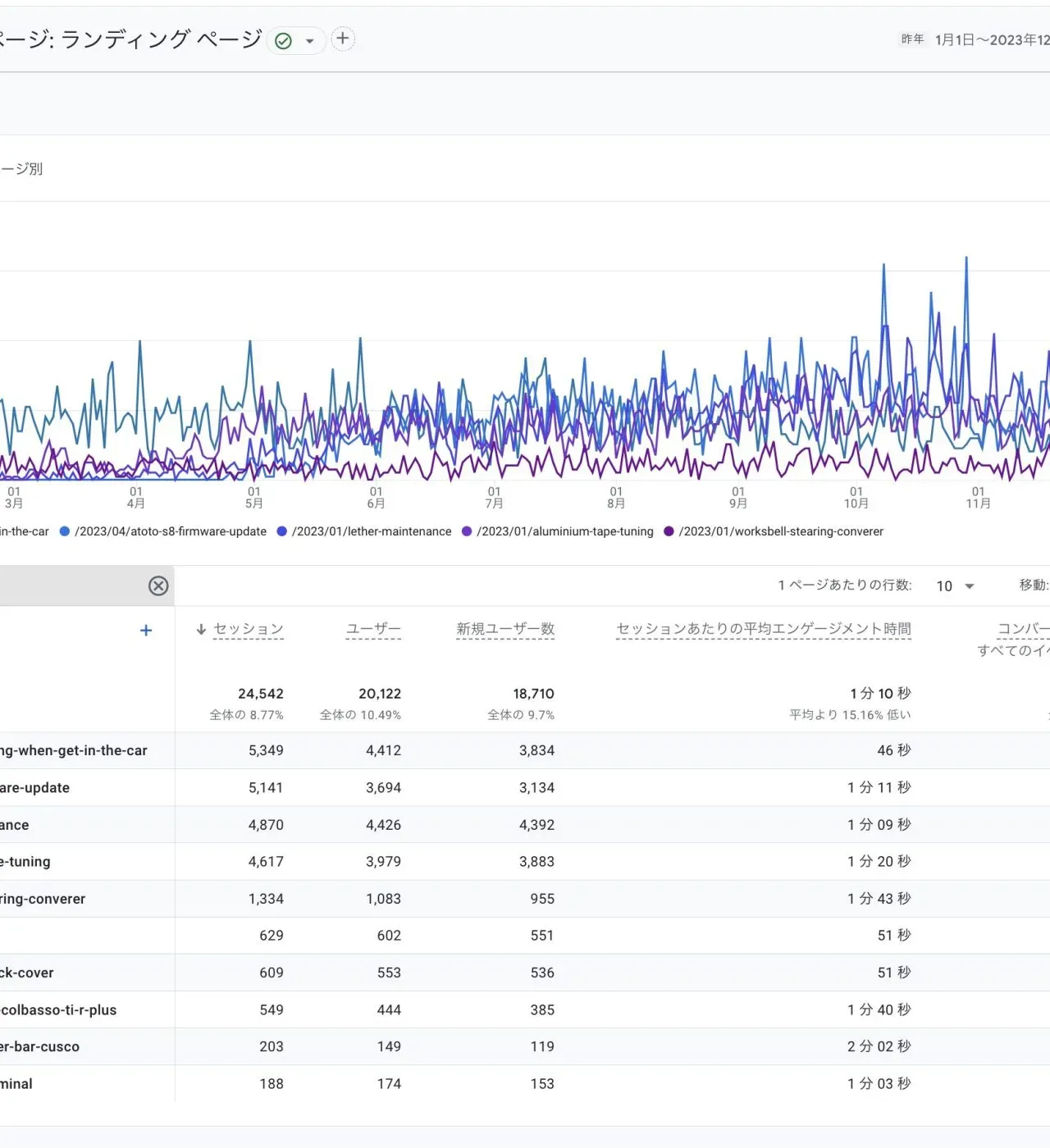Image resolution: width=1050 pixels, height=1148 pixels.
Task: Select legend label /2023/04/atoto-s8-firmware-update
Action: click(171, 531)
